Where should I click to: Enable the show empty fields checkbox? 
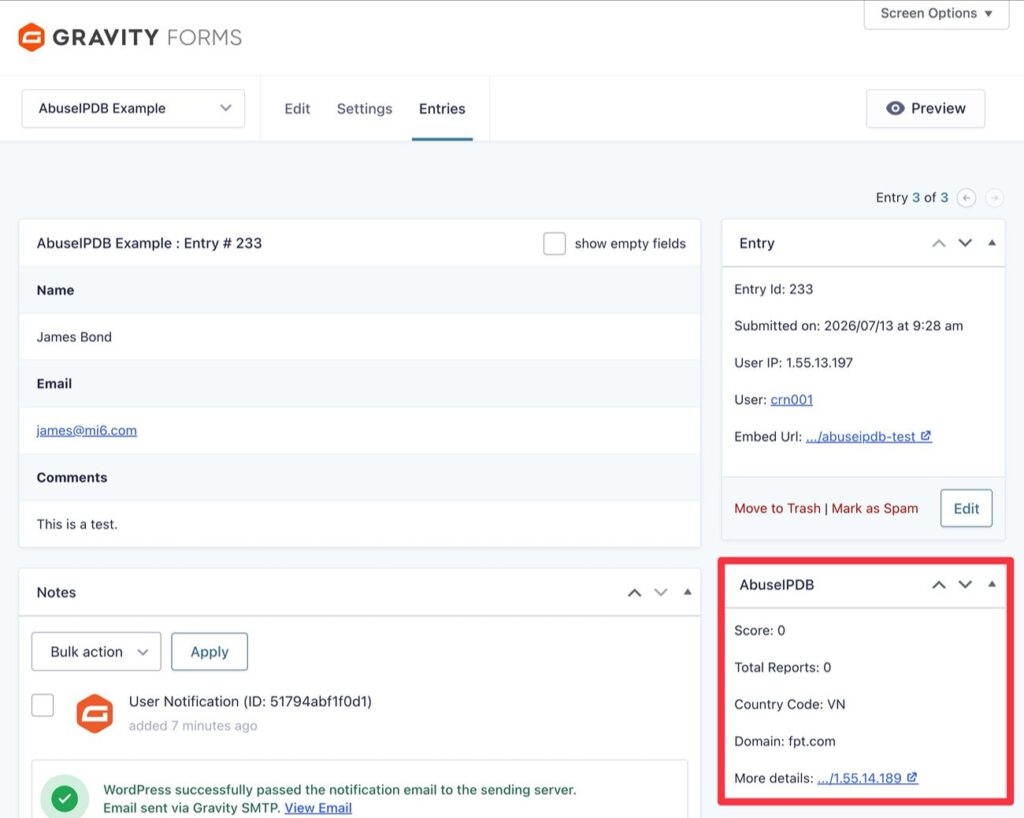(554, 244)
